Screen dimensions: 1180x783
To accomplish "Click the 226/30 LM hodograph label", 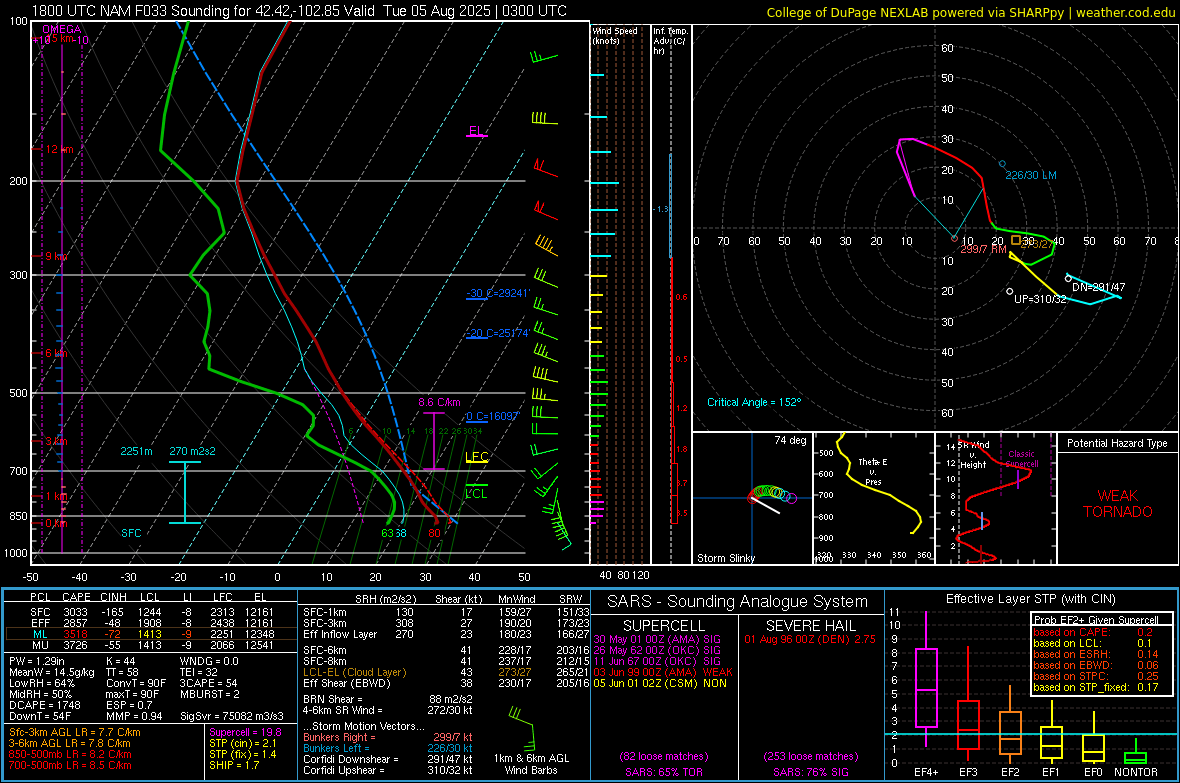I will [1031, 175].
